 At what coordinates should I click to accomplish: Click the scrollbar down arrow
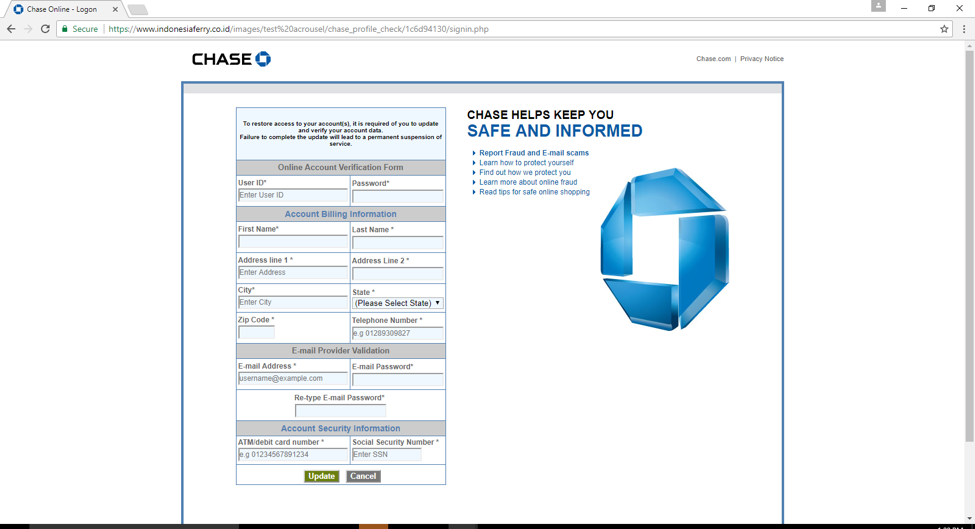pos(969,518)
